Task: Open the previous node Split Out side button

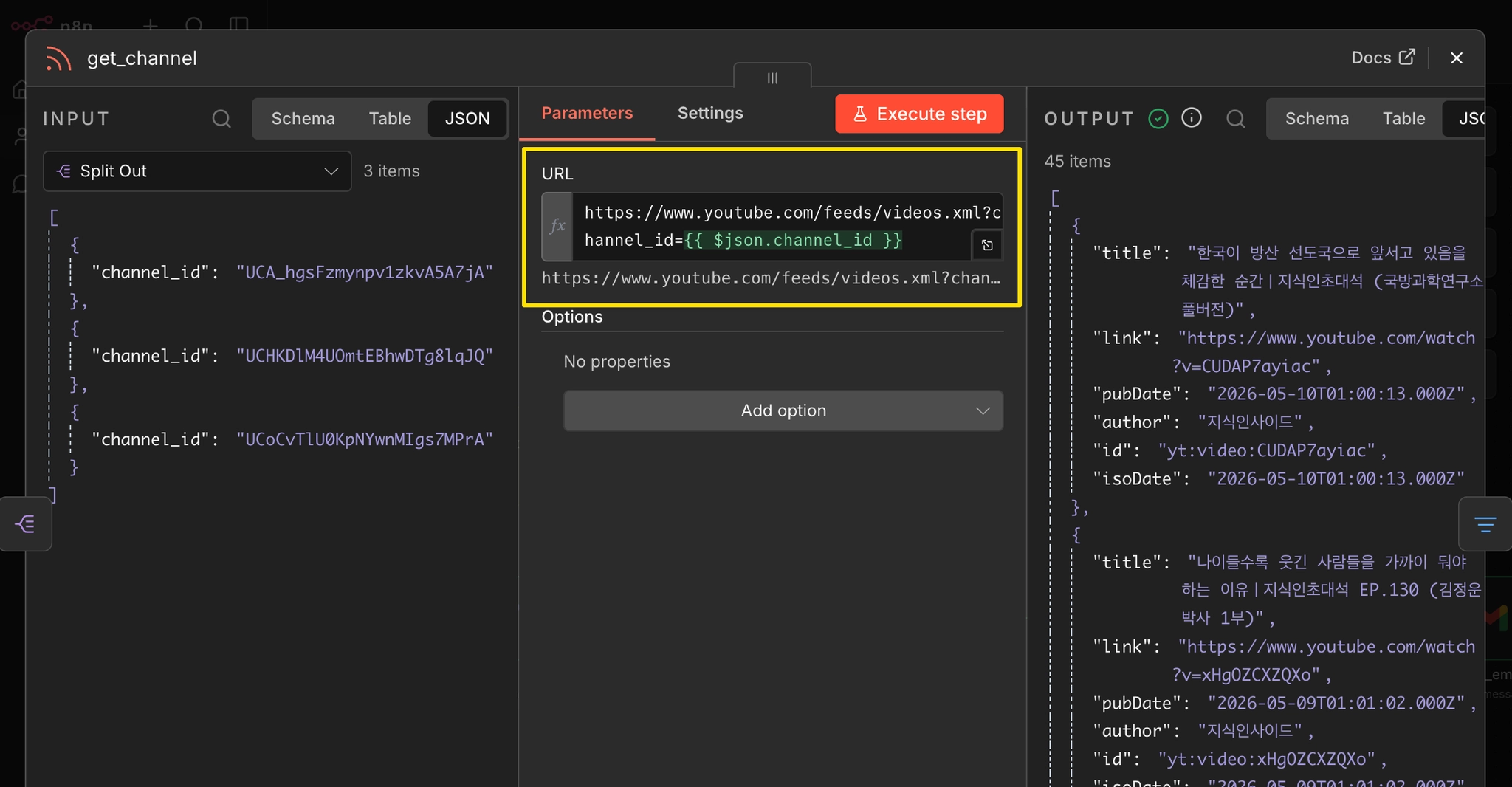Action: click(26, 524)
